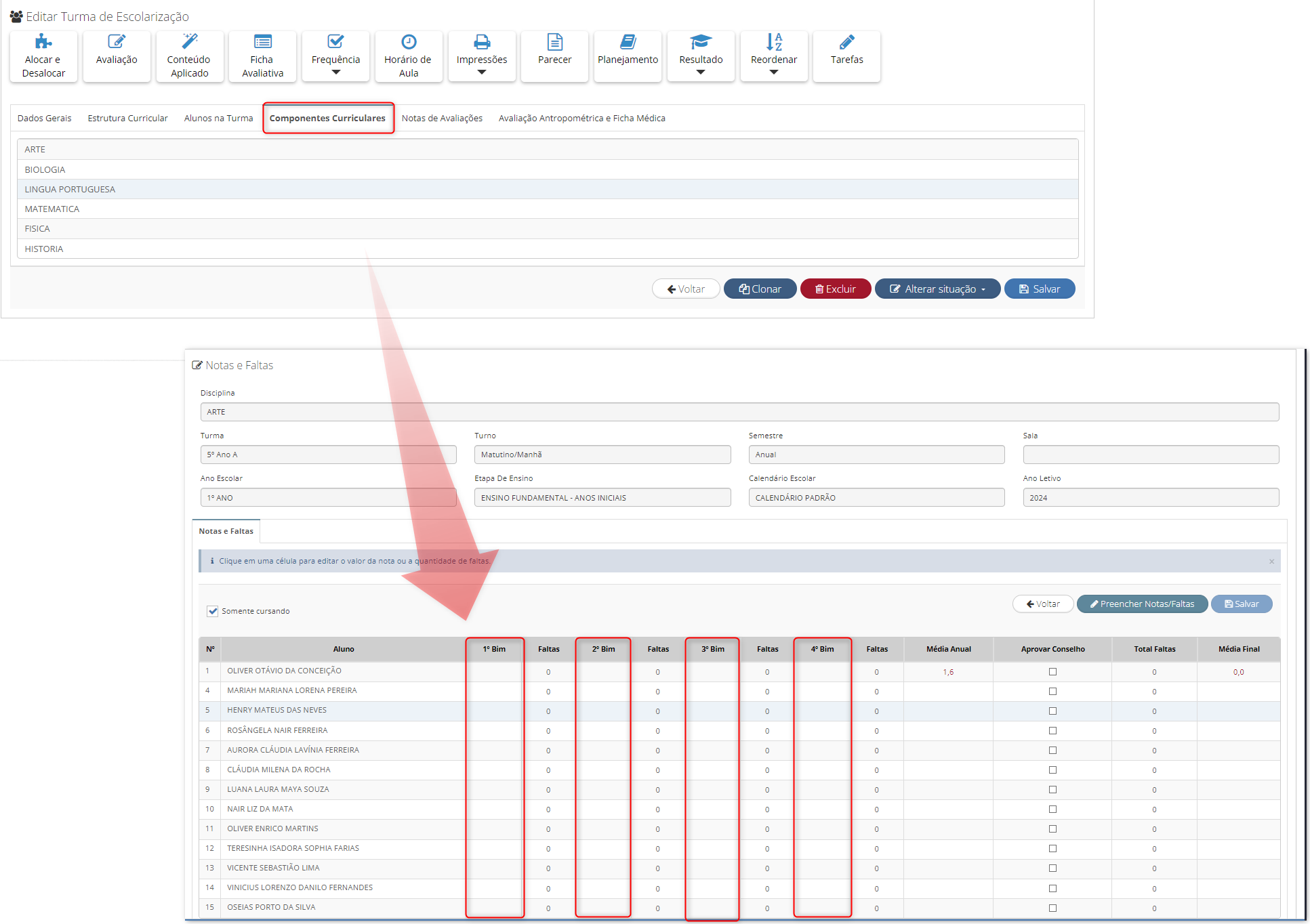Viewport: 1310px width, 924px height.
Task: Switch to Alunos na Turma tab
Action: coord(218,118)
